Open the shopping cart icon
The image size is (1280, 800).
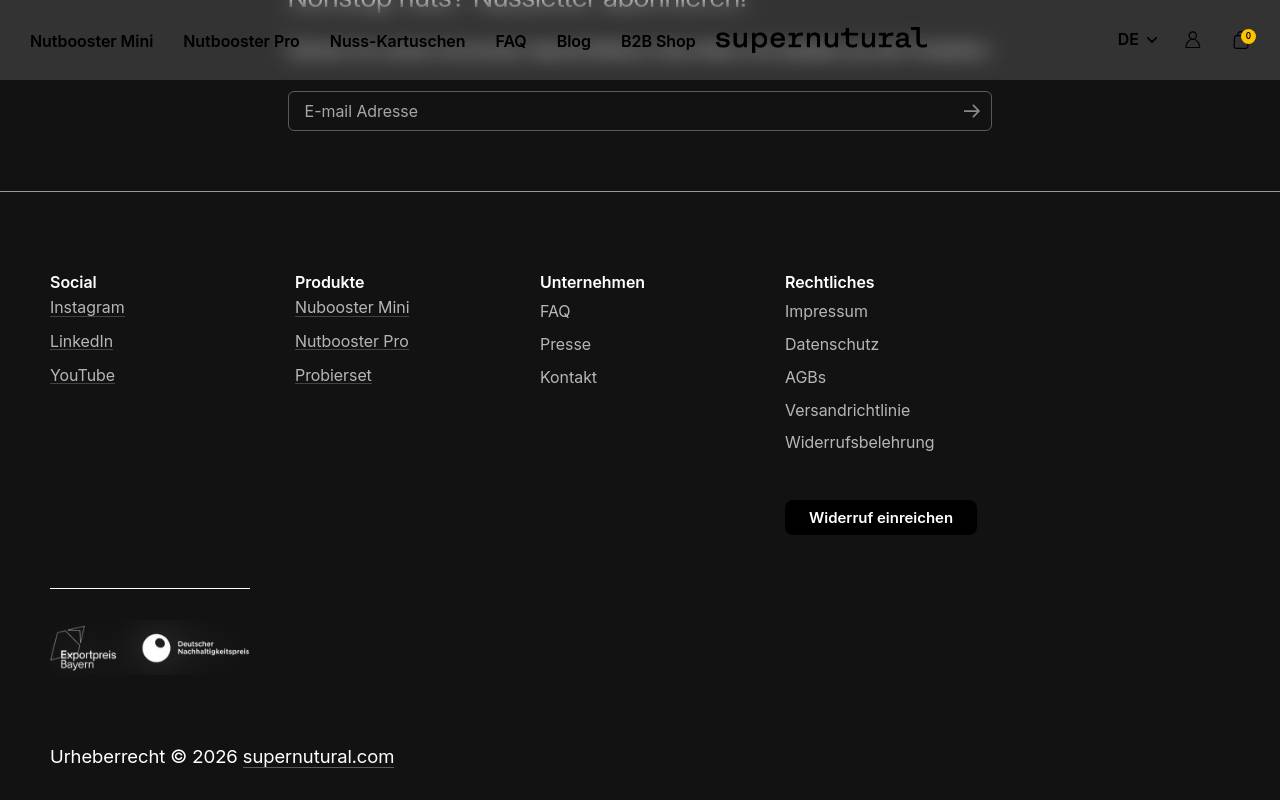tap(1241, 41)
